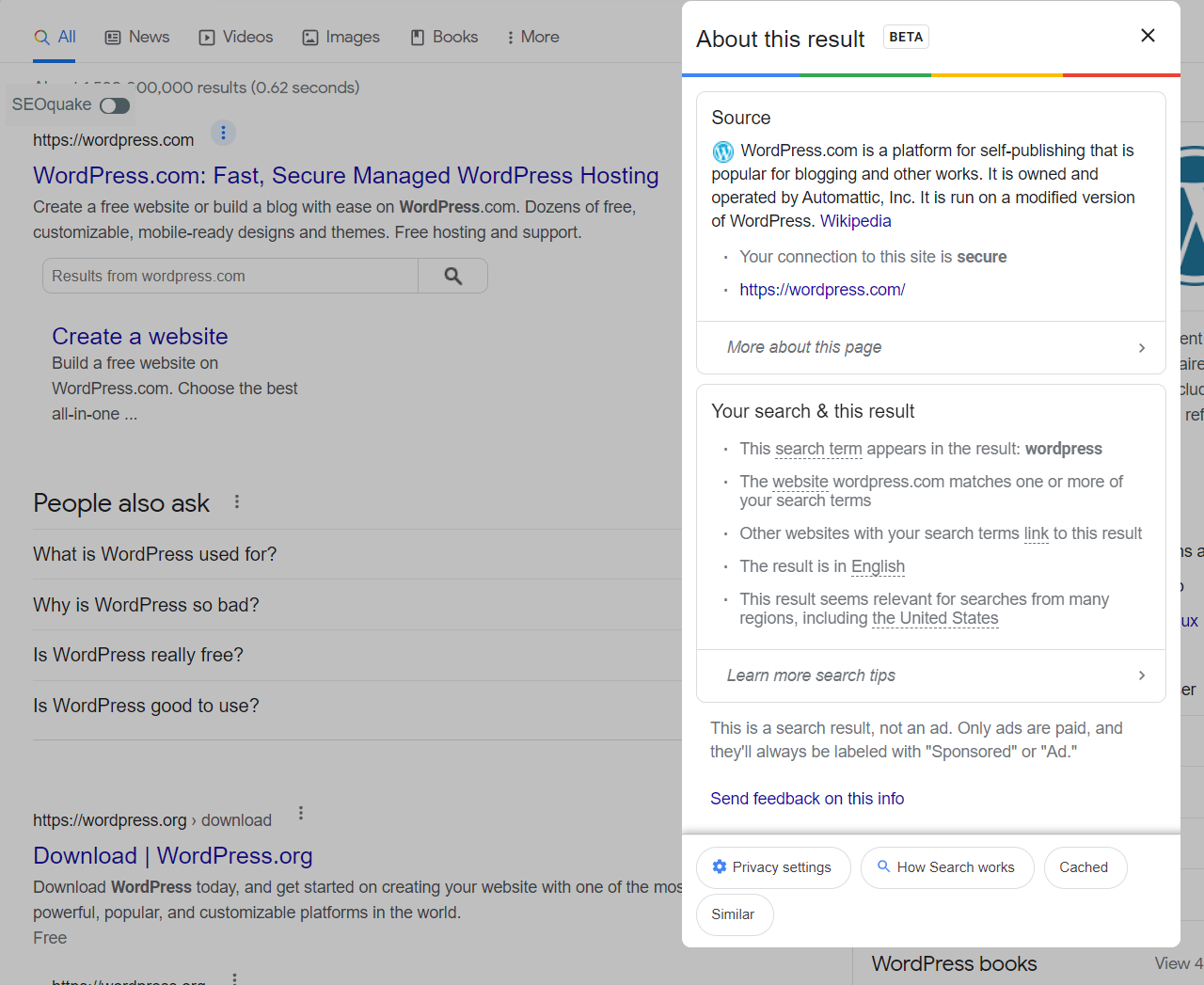Expand Learn more search tips

click(x=930, y=675)
